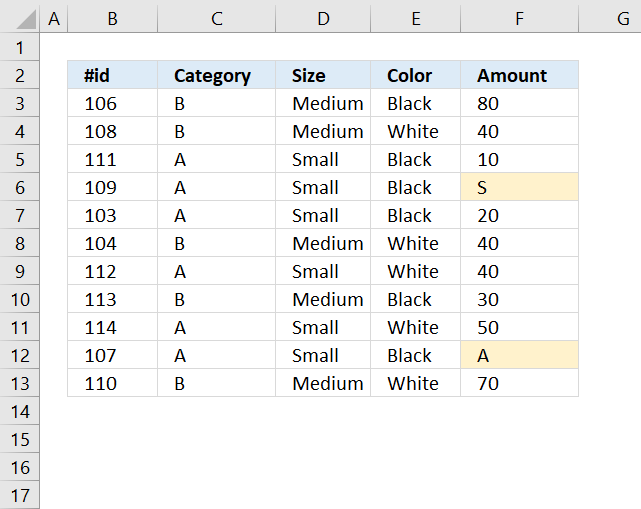Click row 13 header
Viewport: 641px width, 509px height.
[20, 383]
